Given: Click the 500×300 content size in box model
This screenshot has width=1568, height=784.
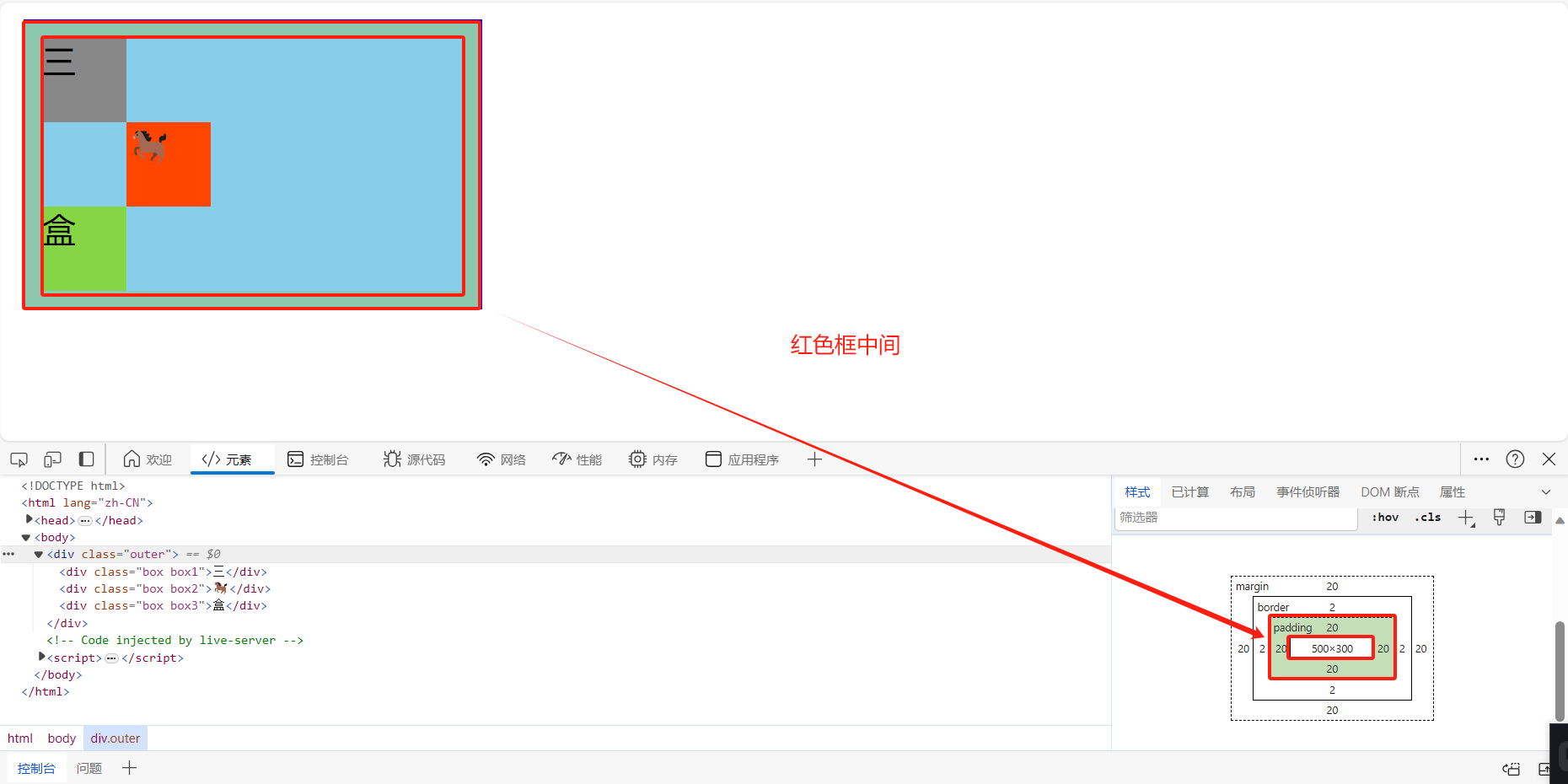Looking at the screenshot, I should [1332, 648].
